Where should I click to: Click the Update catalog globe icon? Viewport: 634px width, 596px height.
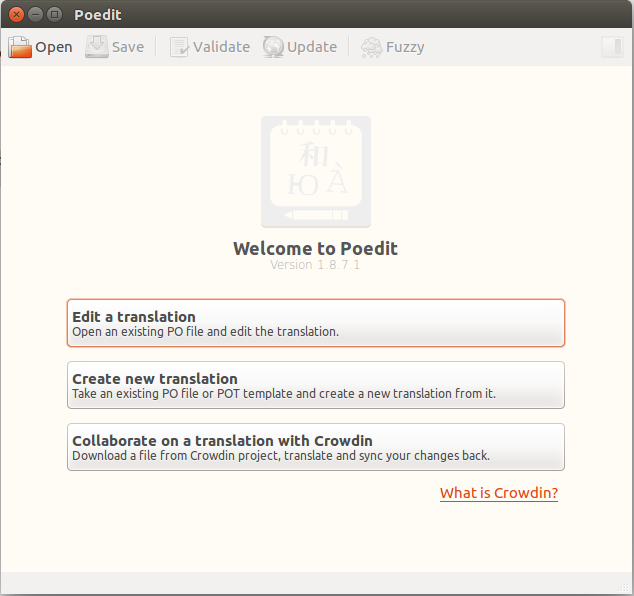[x=273, y=47]
